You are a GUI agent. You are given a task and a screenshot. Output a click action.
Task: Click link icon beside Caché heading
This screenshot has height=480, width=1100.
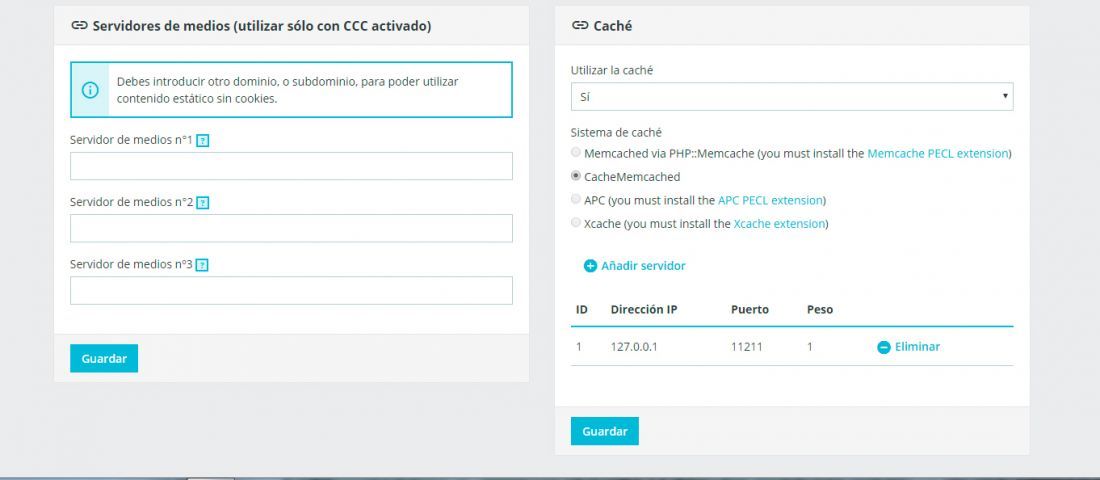tap(579, 26)
